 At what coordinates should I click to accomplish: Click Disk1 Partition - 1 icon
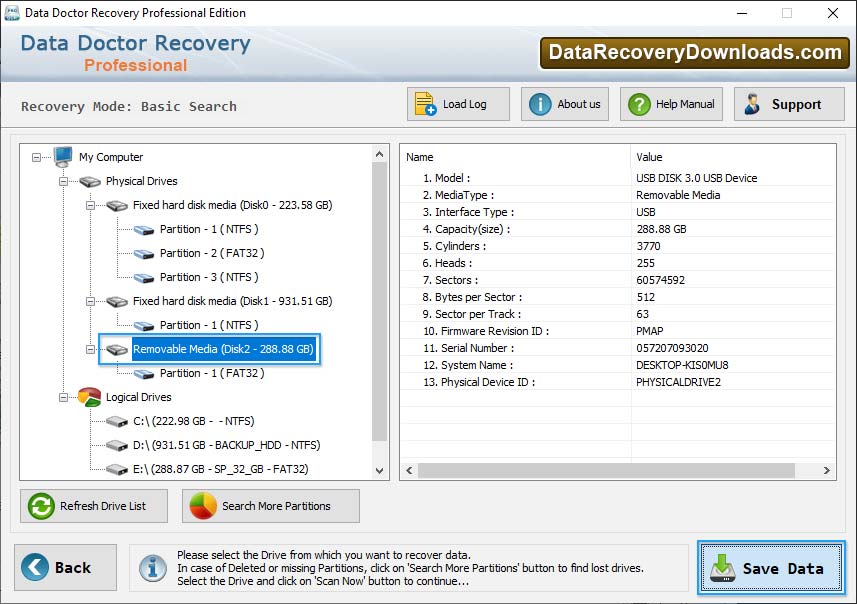pos(144,326)
